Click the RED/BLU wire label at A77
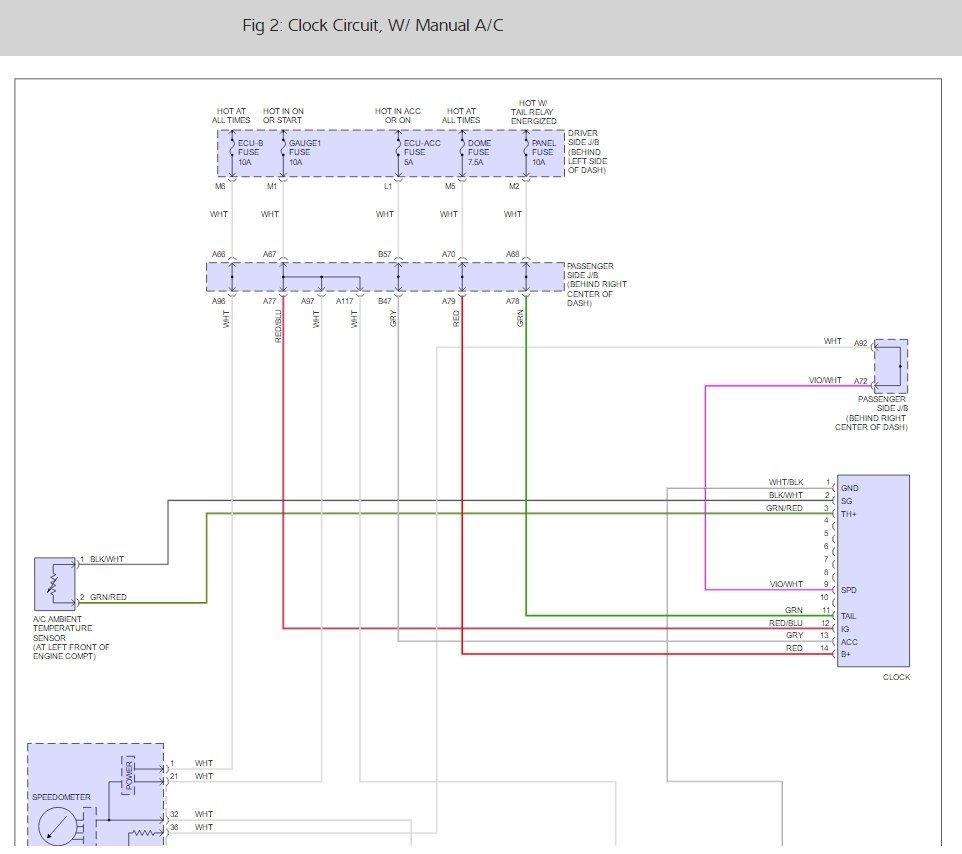The height and width of the screenshot is (854, 962). (x=278, y=326)
